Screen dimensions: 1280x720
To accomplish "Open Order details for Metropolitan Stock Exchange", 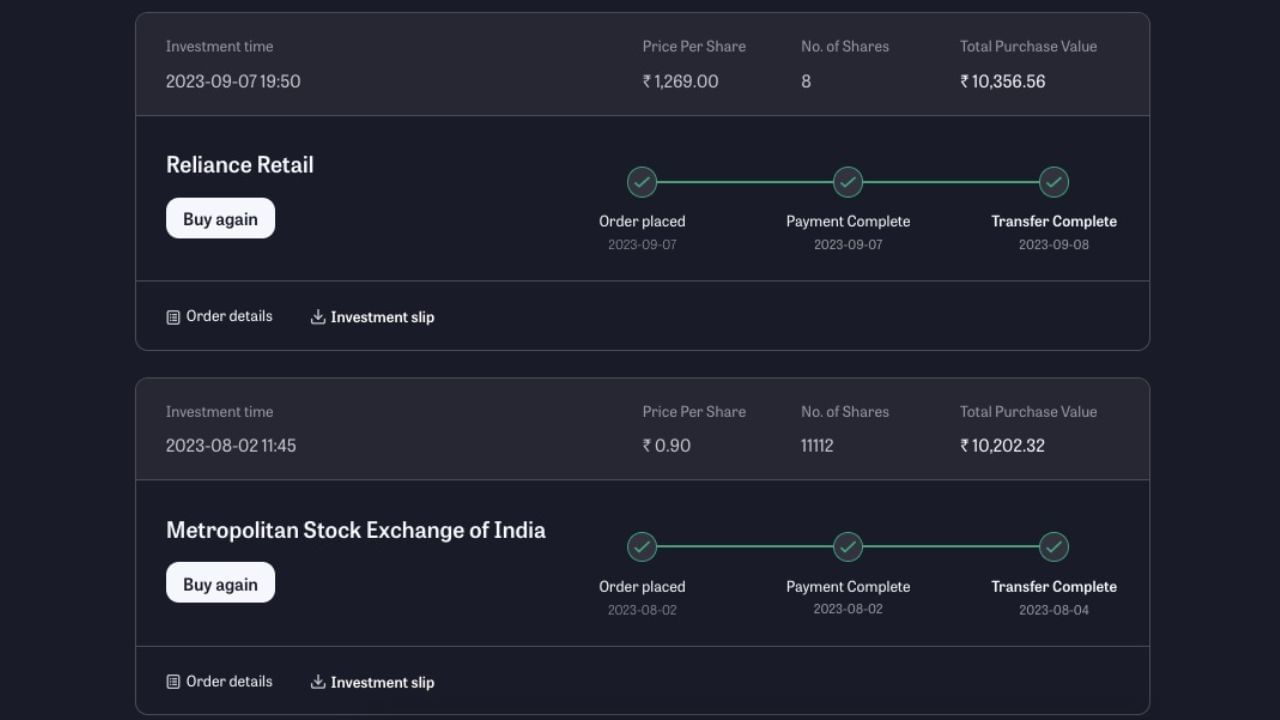I will pos(219,681).
